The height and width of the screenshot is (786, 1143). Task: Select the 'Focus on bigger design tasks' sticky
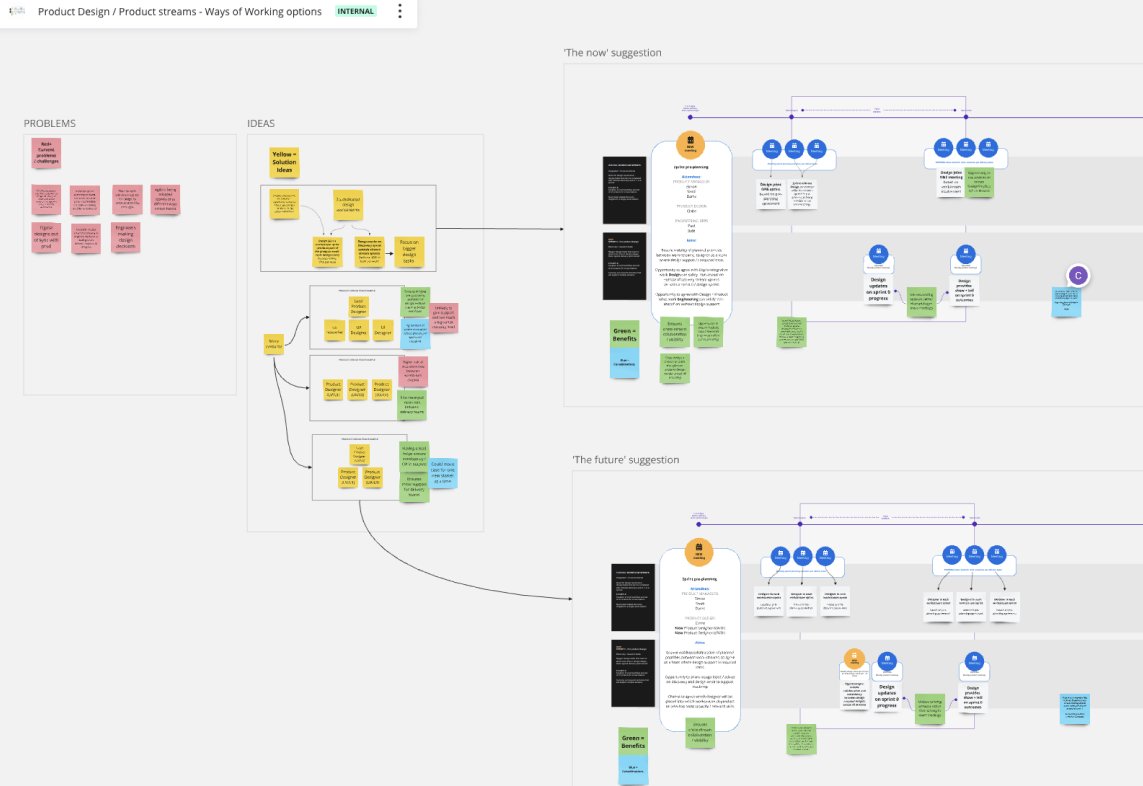pos(409,252)
